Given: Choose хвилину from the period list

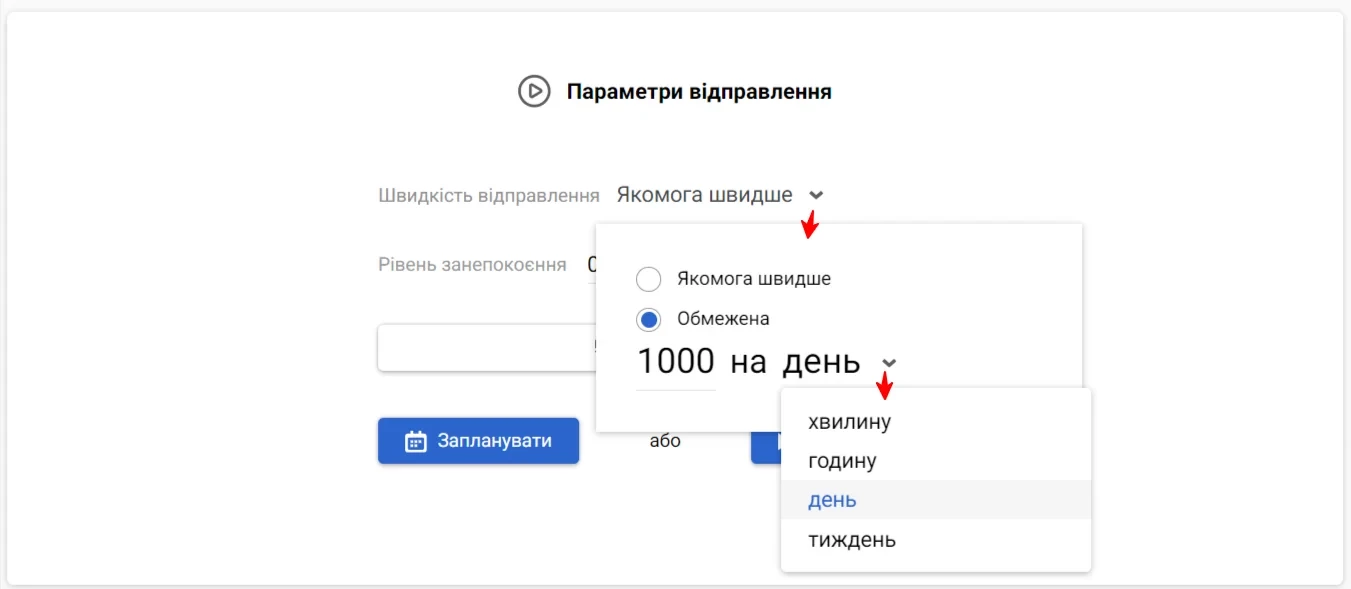Looking at the screenshot, I should [936, 422].
